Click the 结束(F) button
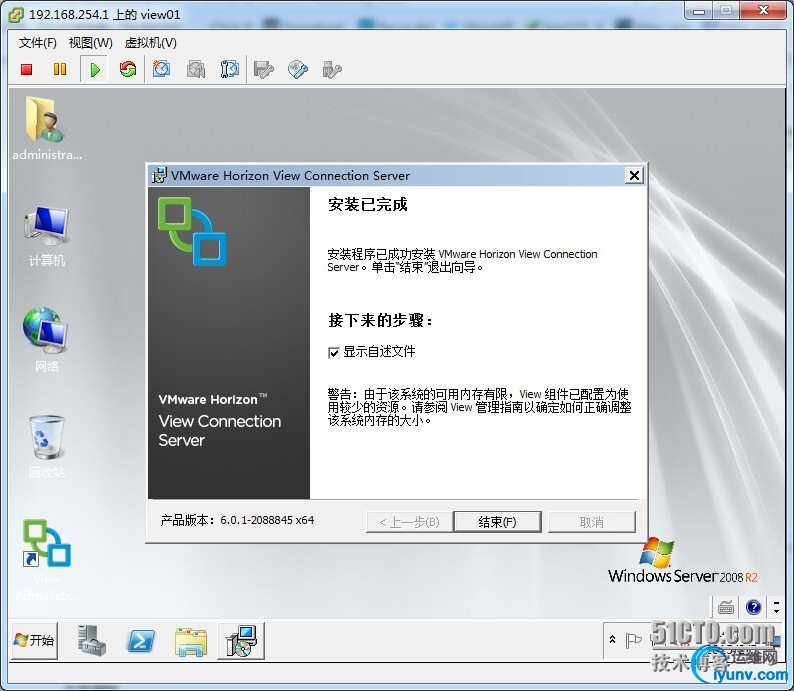Screen dimensions: 794x691 point(497,522)
